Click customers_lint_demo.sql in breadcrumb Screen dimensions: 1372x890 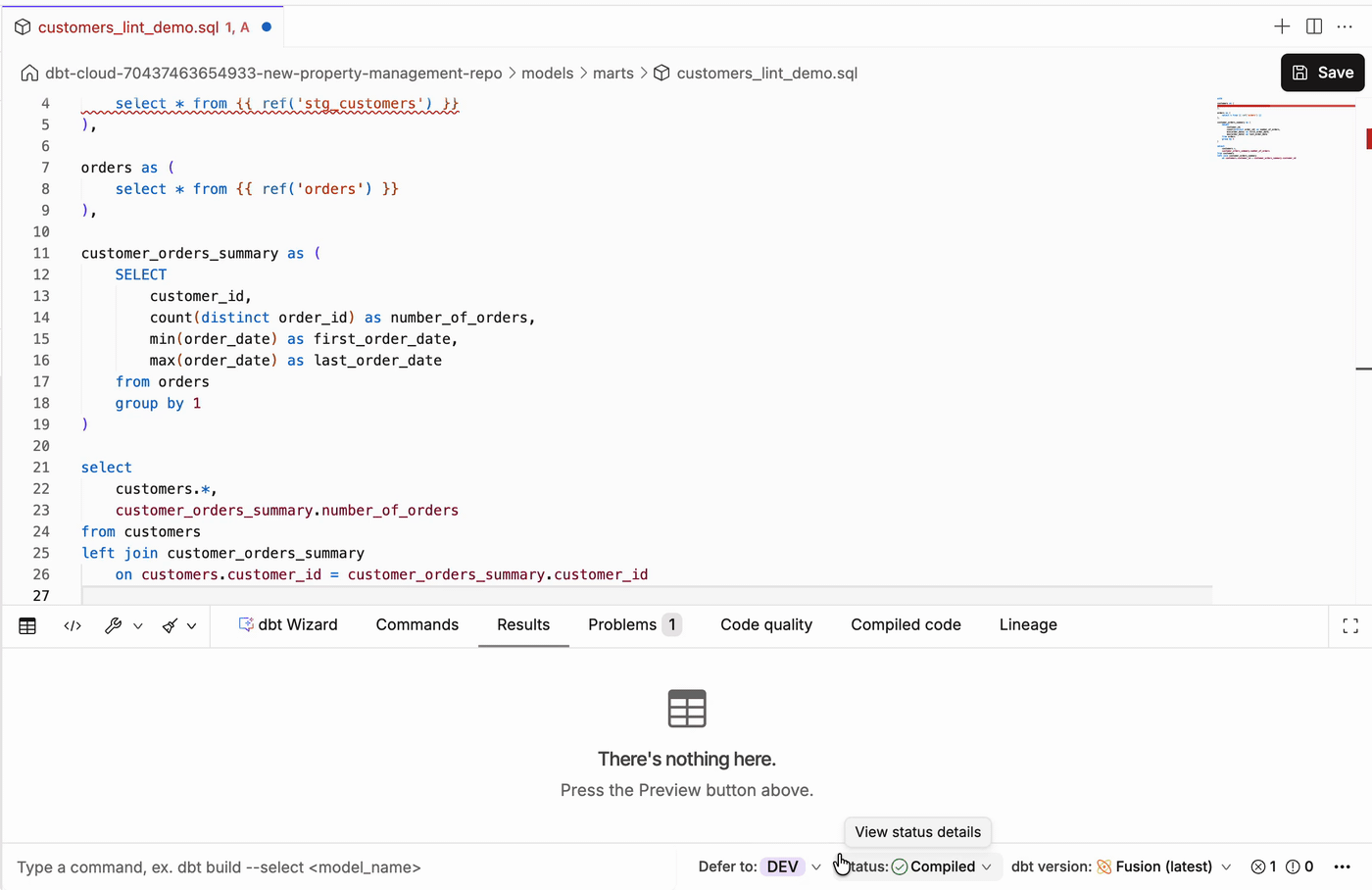tap(767, 74)
